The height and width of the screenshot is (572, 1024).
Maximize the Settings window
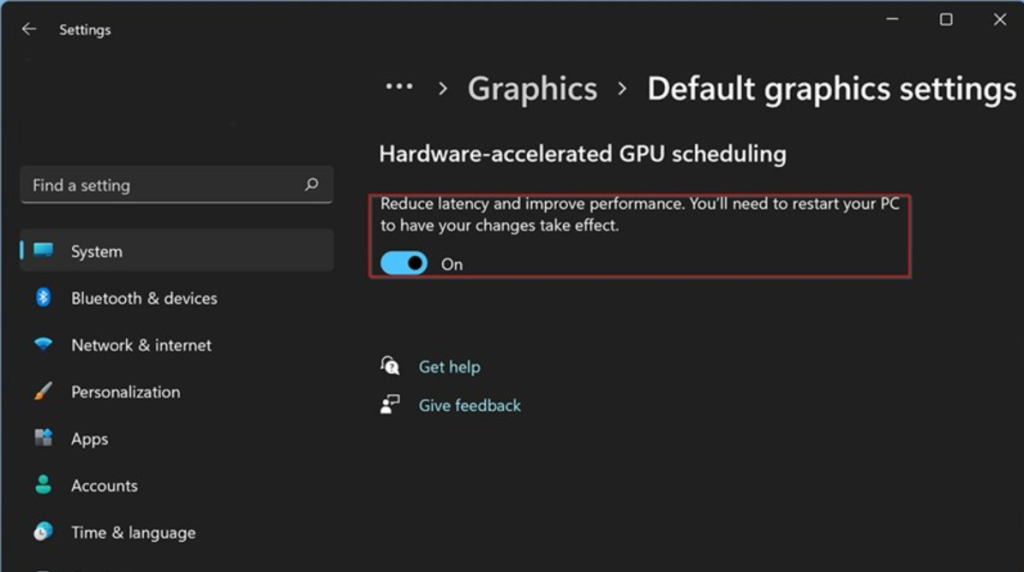coord(946,20)
